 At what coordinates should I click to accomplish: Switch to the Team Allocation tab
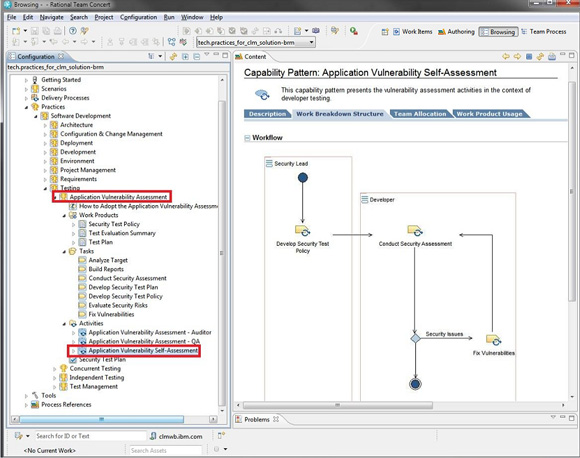(420, 114)
